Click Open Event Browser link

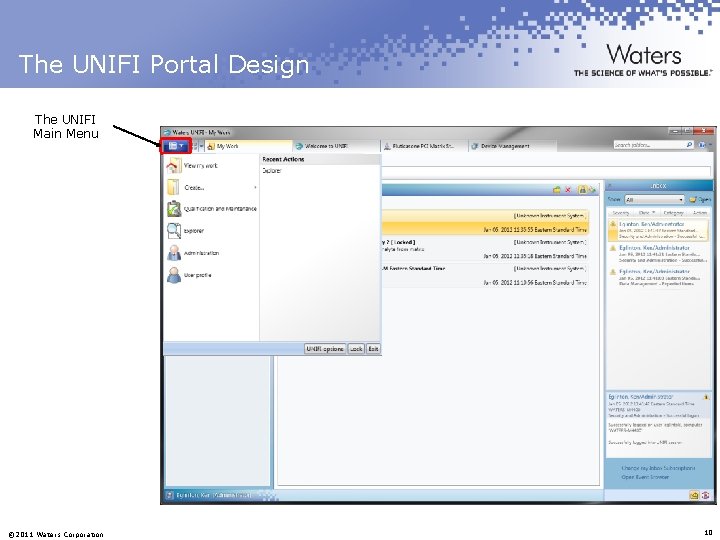coord(645,477)
